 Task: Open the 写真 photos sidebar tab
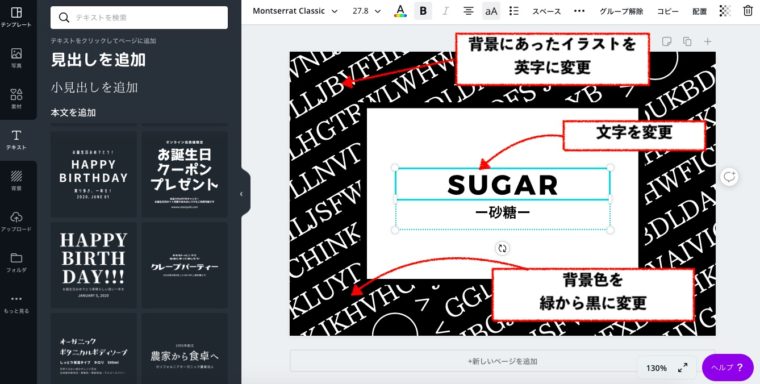click(16, 58)
